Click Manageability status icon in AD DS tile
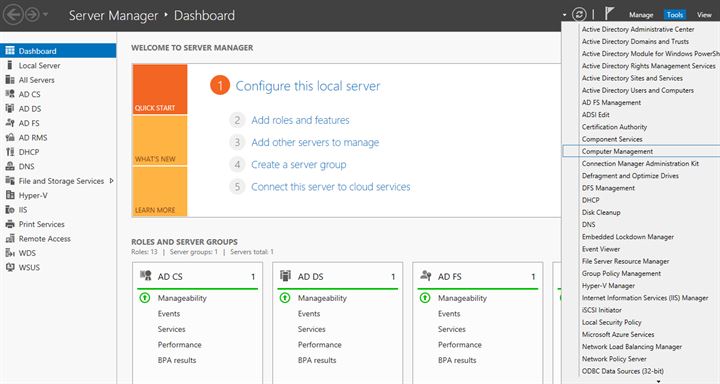 (285, 298)
